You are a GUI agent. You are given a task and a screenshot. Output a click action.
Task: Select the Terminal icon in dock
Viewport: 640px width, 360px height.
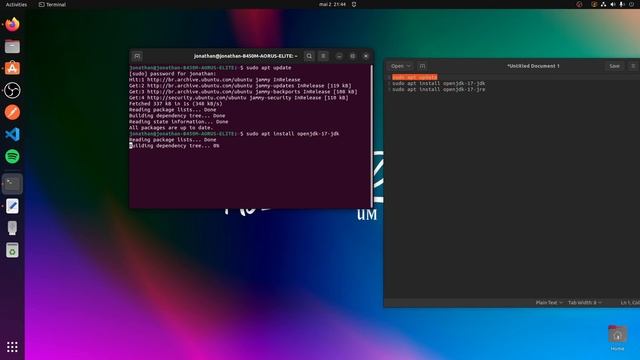12,184
